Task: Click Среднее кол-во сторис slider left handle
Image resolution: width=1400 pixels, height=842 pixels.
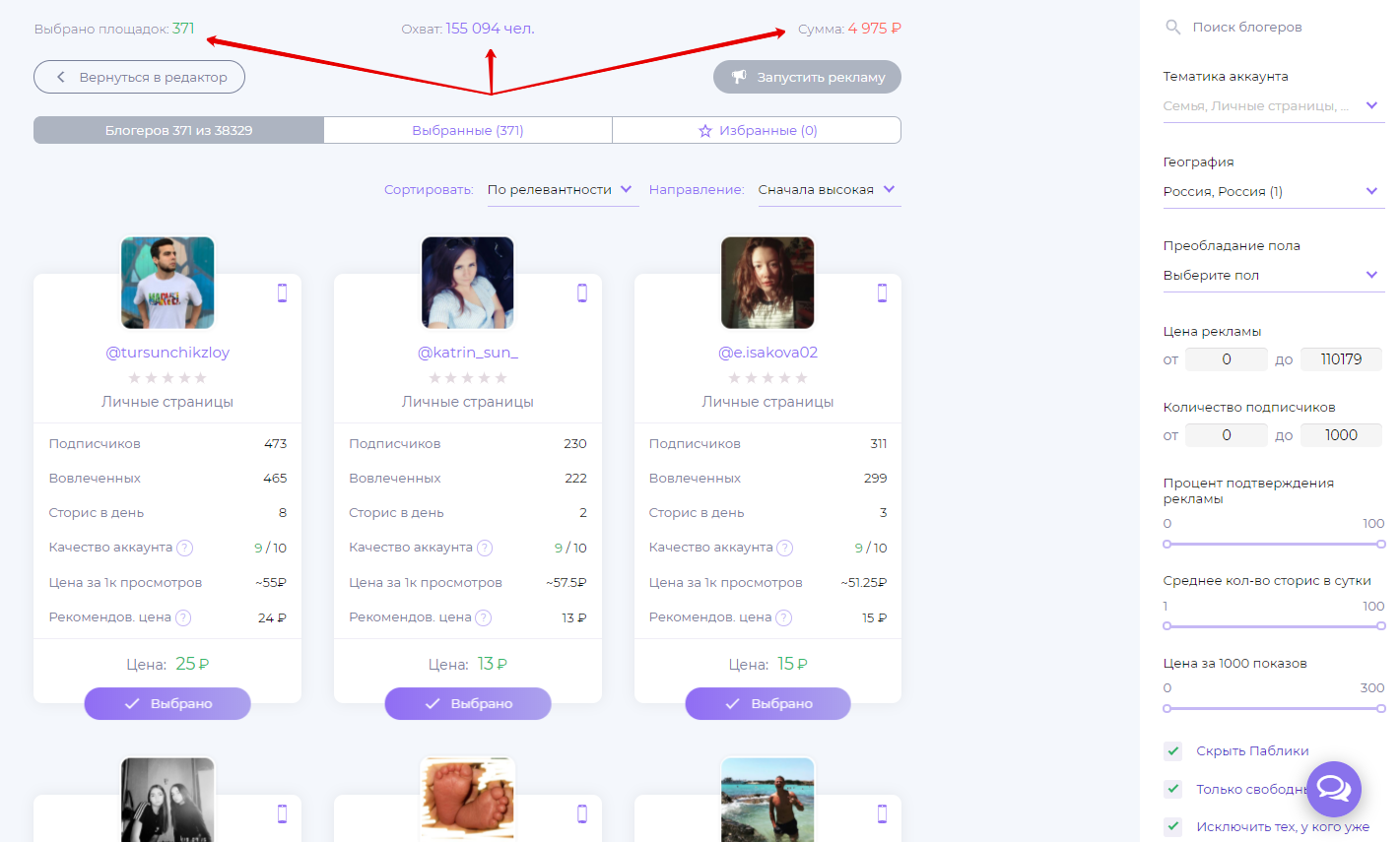Action: (1167, 625)
